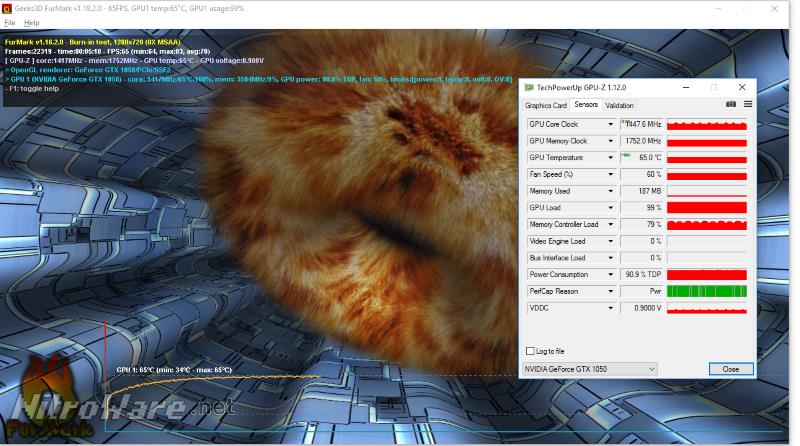The image size is (800, 446).
Task: Switch to the Validation tab
Action: point(619,105)
